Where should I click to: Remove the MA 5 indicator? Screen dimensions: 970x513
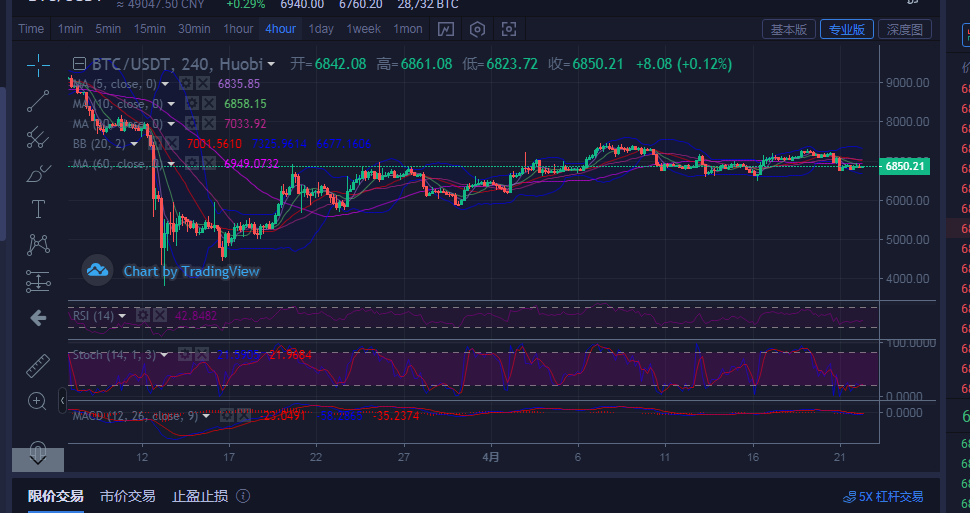202,84
